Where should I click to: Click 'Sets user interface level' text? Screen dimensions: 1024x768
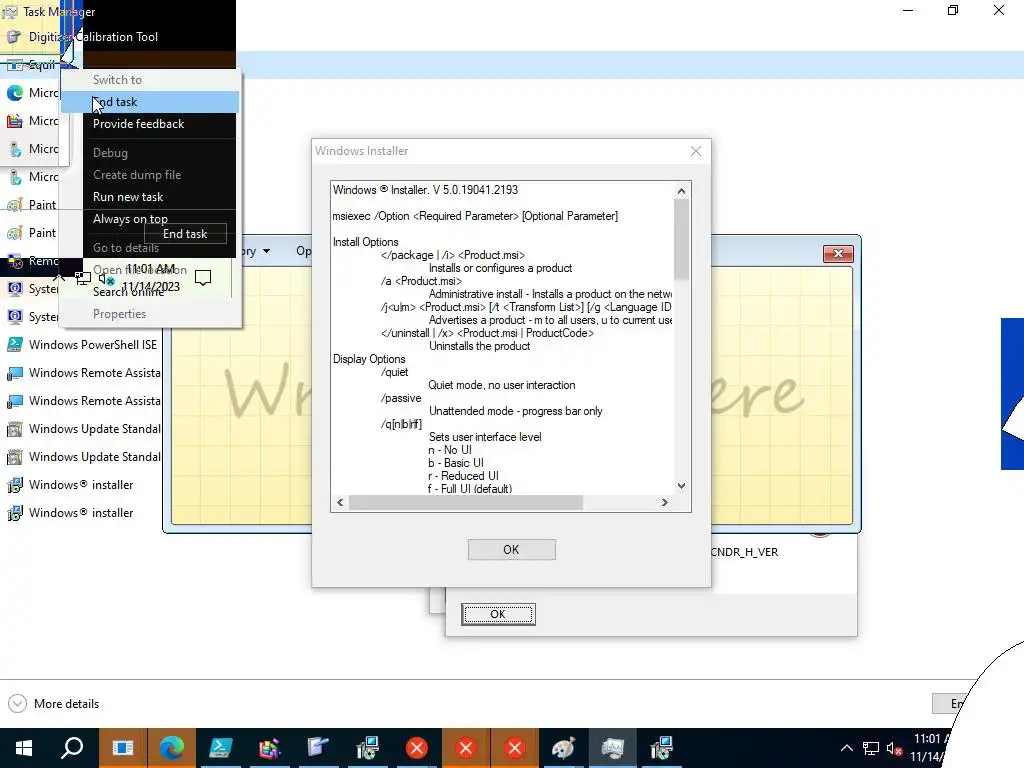coord(485,437)
